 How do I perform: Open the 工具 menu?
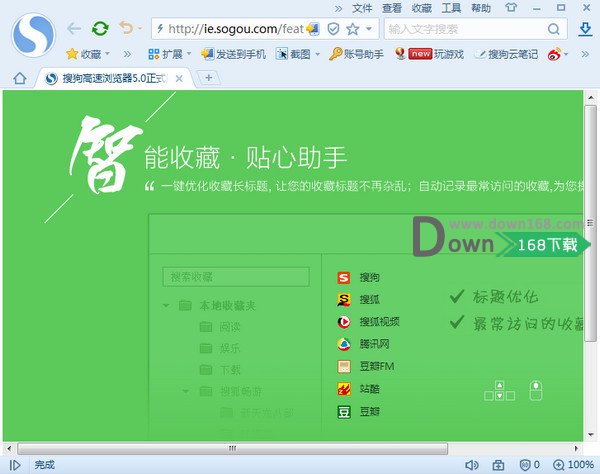(452, 8)
